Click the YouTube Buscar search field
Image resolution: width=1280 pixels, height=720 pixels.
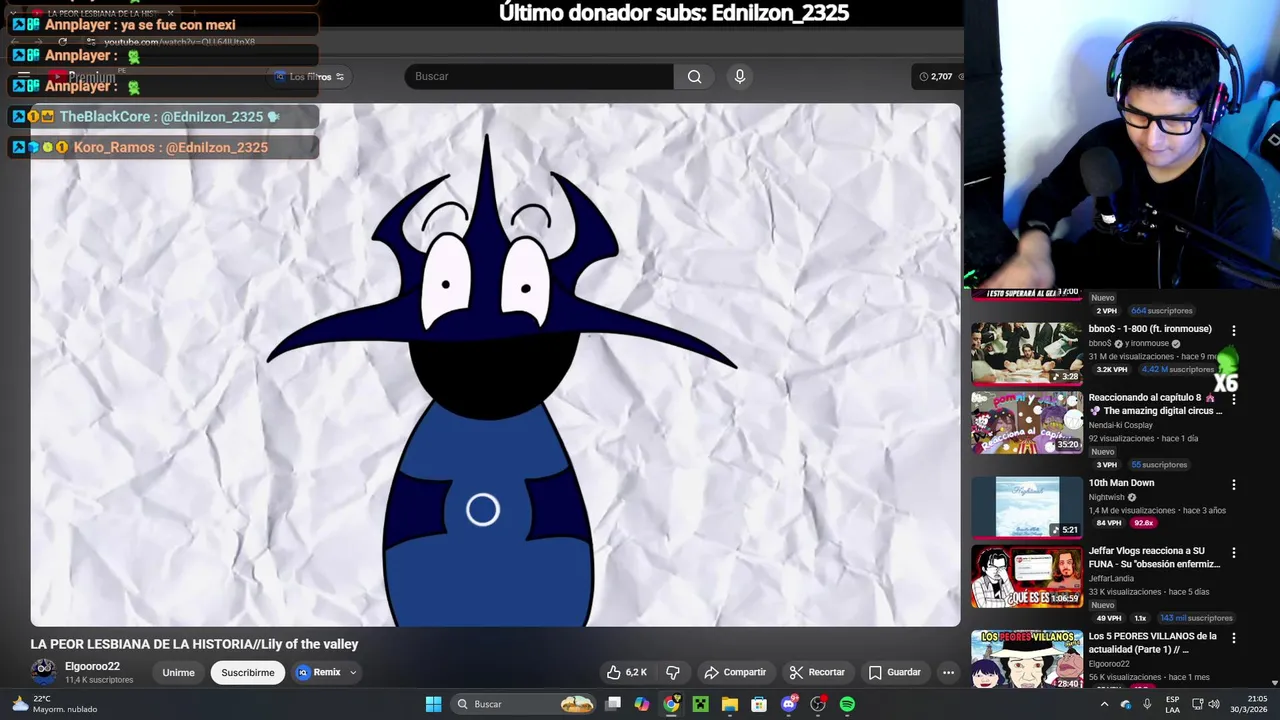coord(539,77)
